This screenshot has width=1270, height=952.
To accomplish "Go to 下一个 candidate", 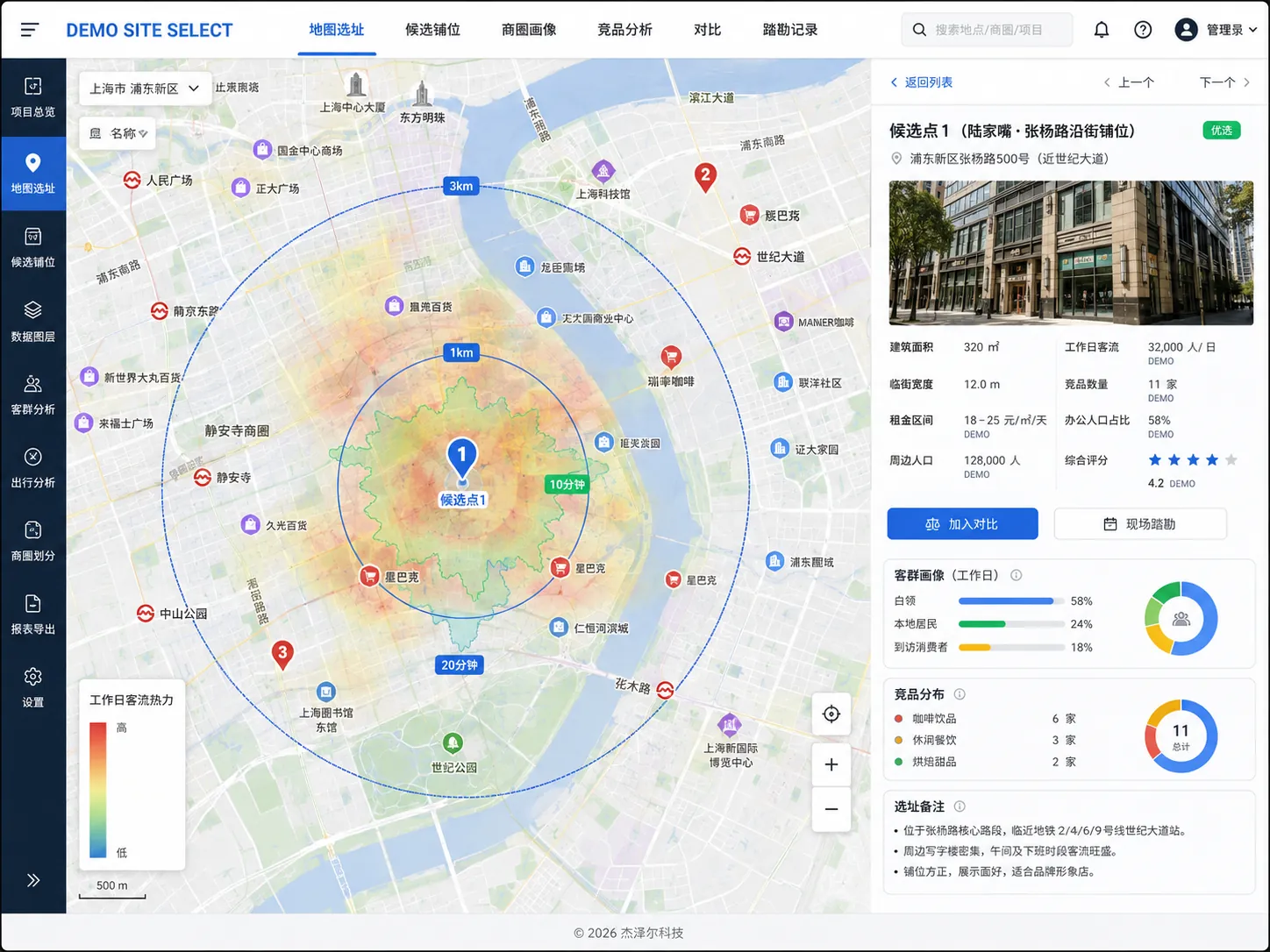I will coord(1225,82).
